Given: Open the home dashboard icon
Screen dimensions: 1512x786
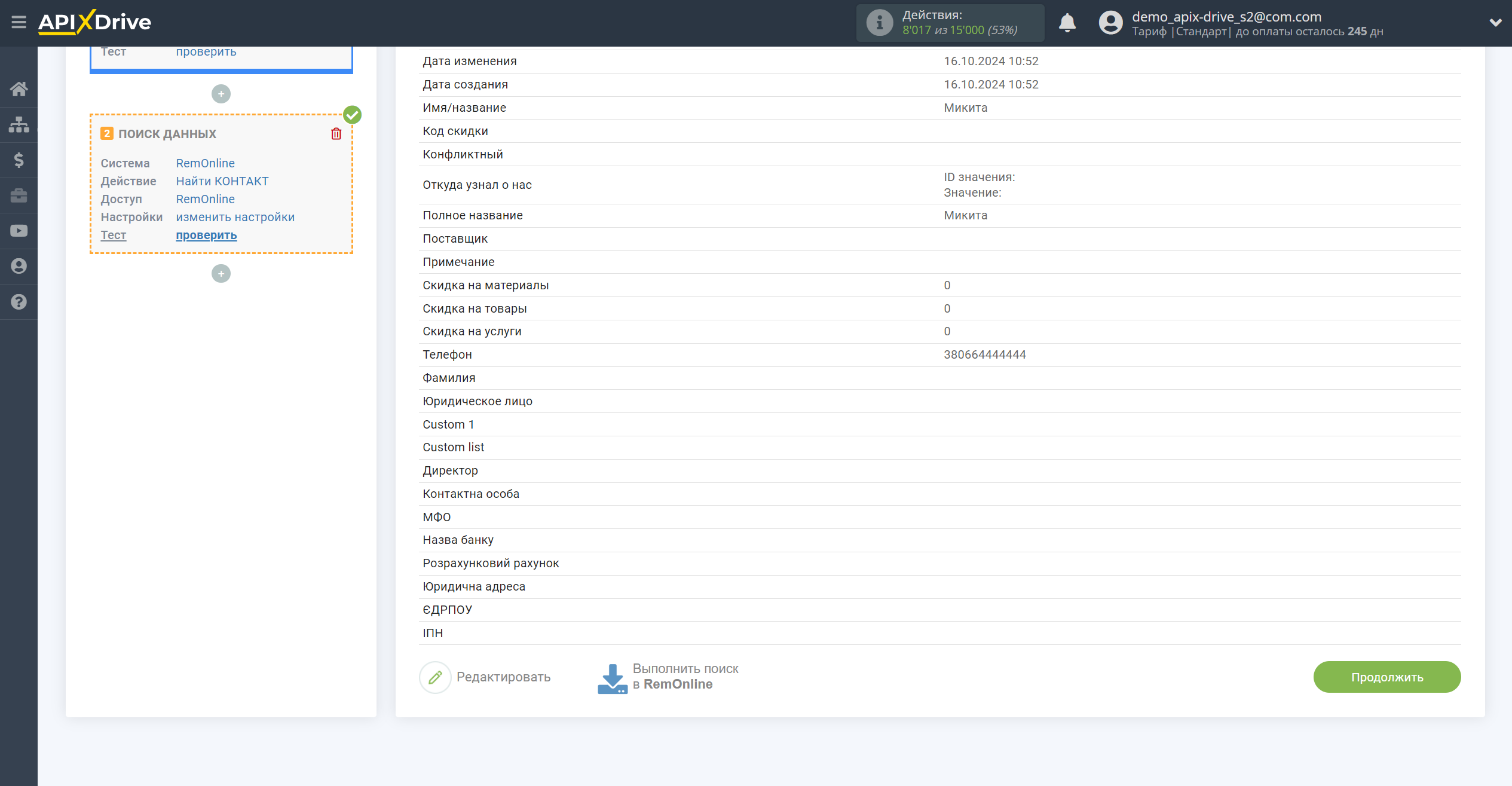Looking at the screenshot, I should tap(19, 89).
